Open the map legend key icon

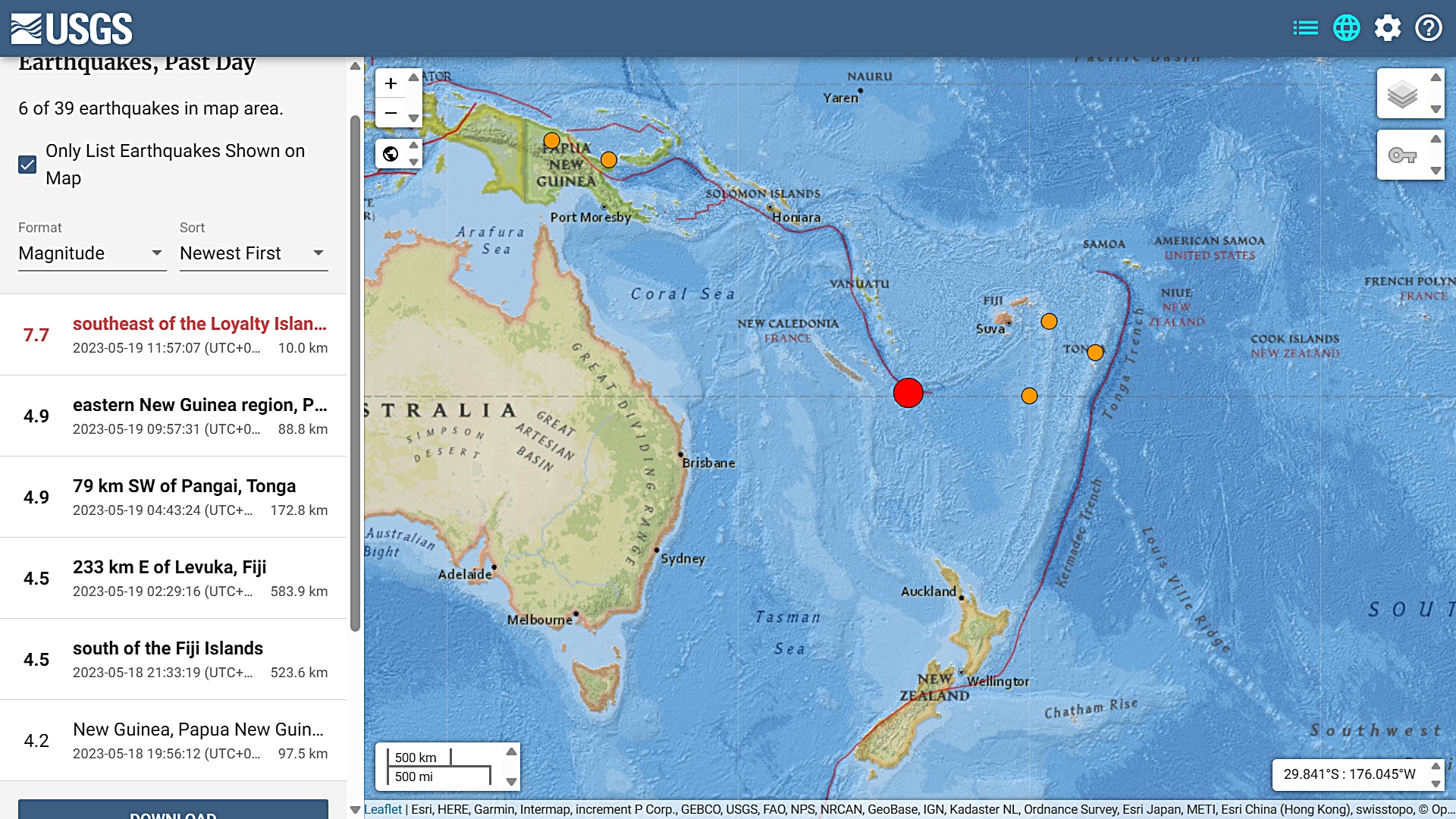pos(1402,155)
